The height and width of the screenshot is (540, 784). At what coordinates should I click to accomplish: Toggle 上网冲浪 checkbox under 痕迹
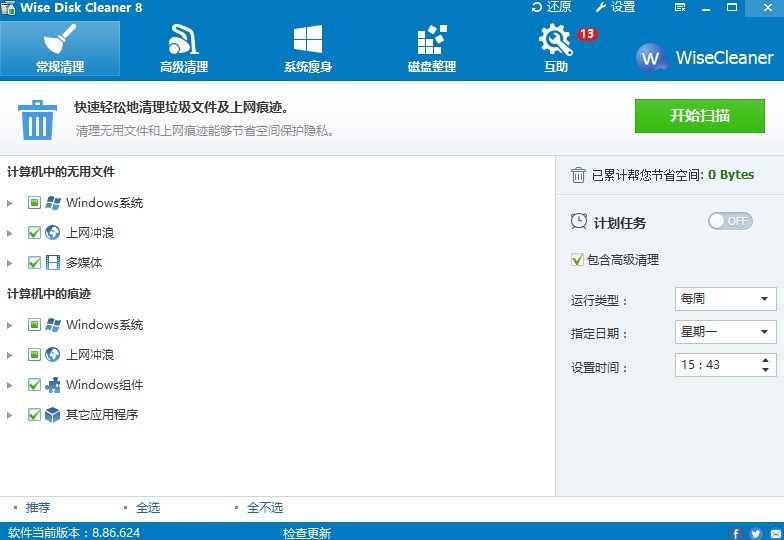tap(34, 354)
